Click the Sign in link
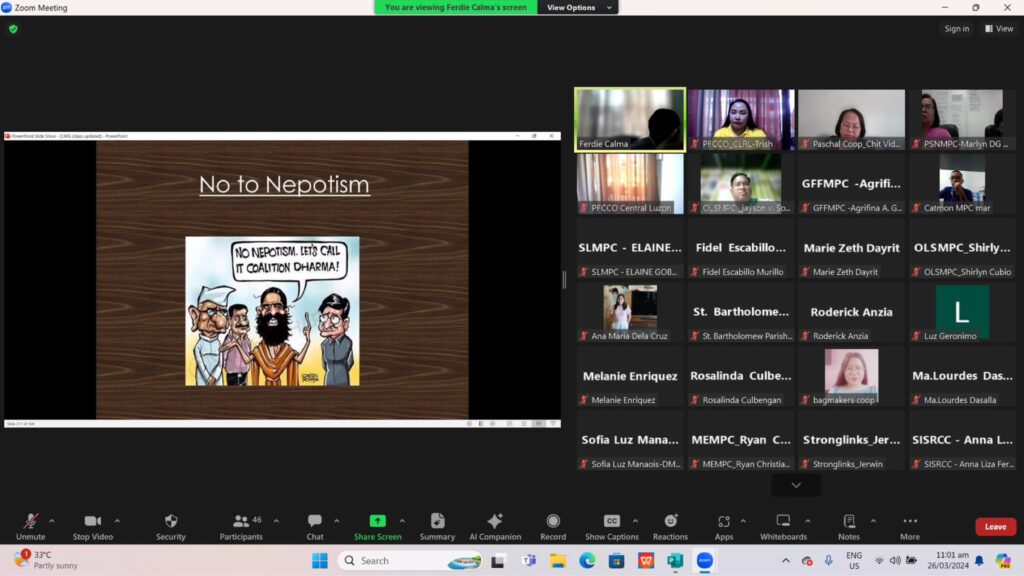1024x576 pixels. tap(957, 29)
